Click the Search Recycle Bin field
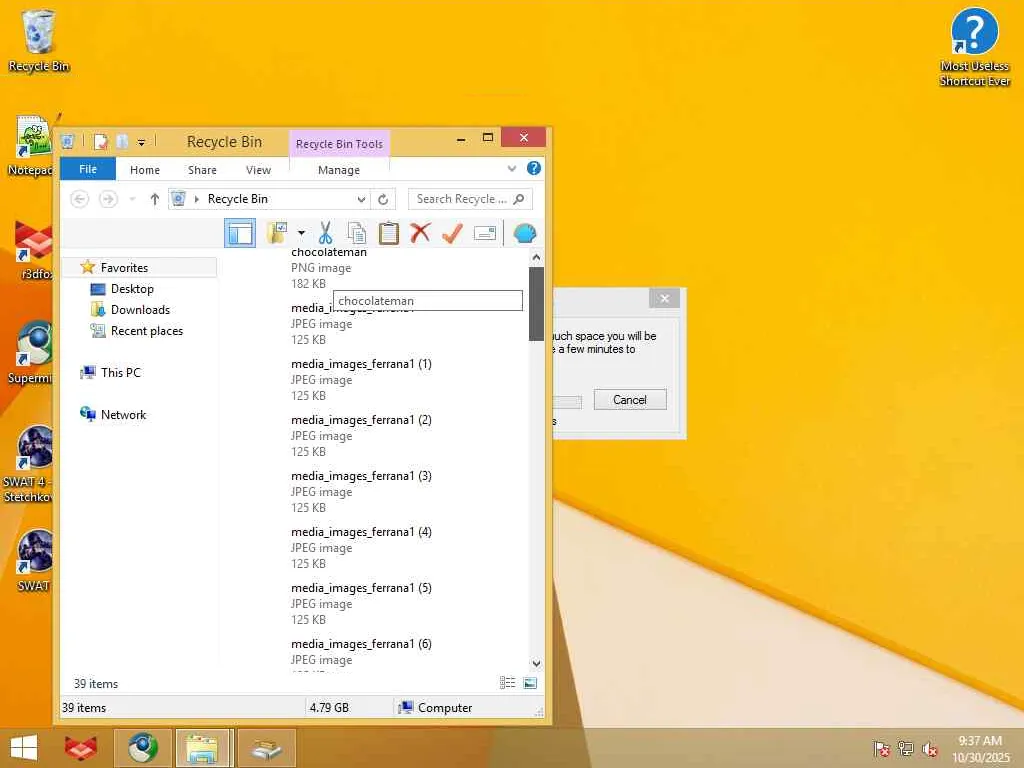Image resolution: width=1024 pixels, height=768 pixels. pyautogui.click(x=470, y=199)
